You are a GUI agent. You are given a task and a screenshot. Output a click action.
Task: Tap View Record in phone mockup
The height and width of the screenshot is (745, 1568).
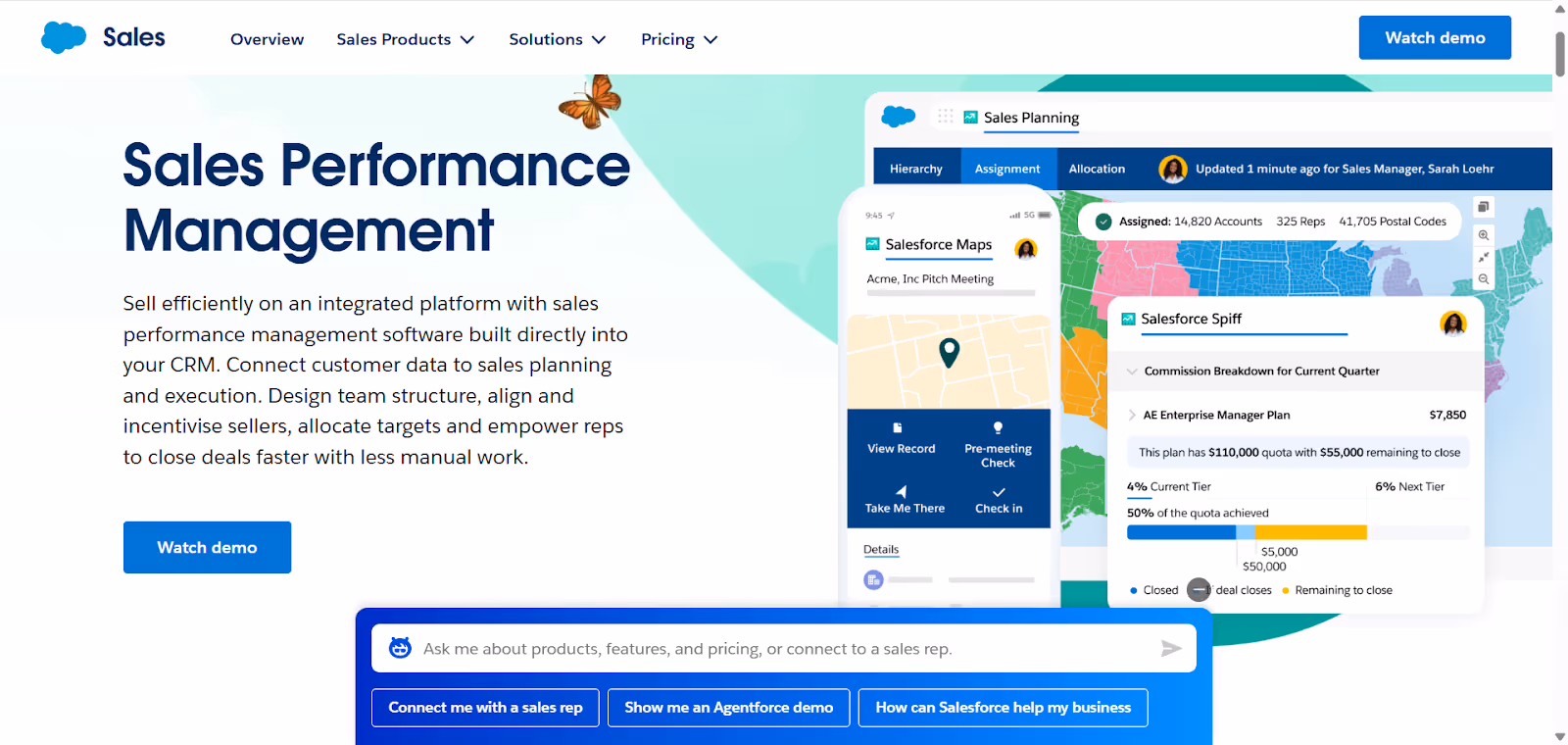901,439
